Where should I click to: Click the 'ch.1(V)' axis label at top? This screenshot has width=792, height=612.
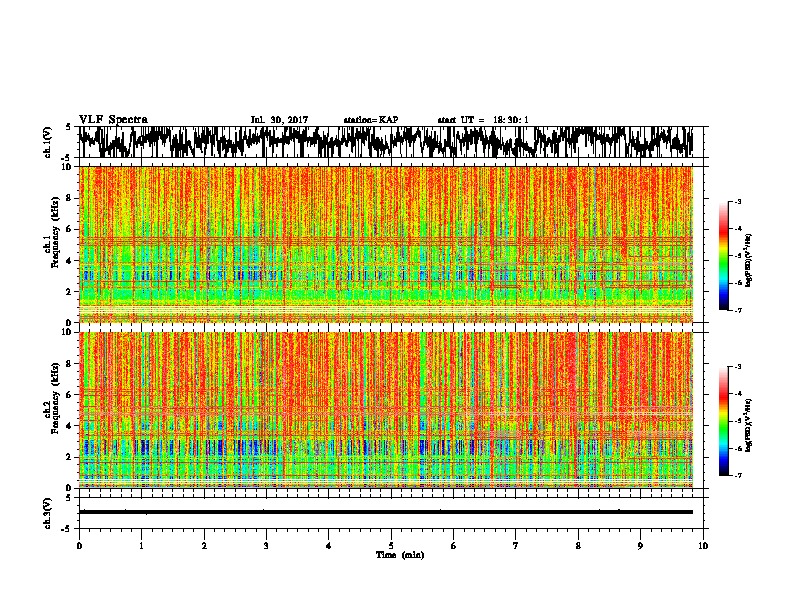48,142
